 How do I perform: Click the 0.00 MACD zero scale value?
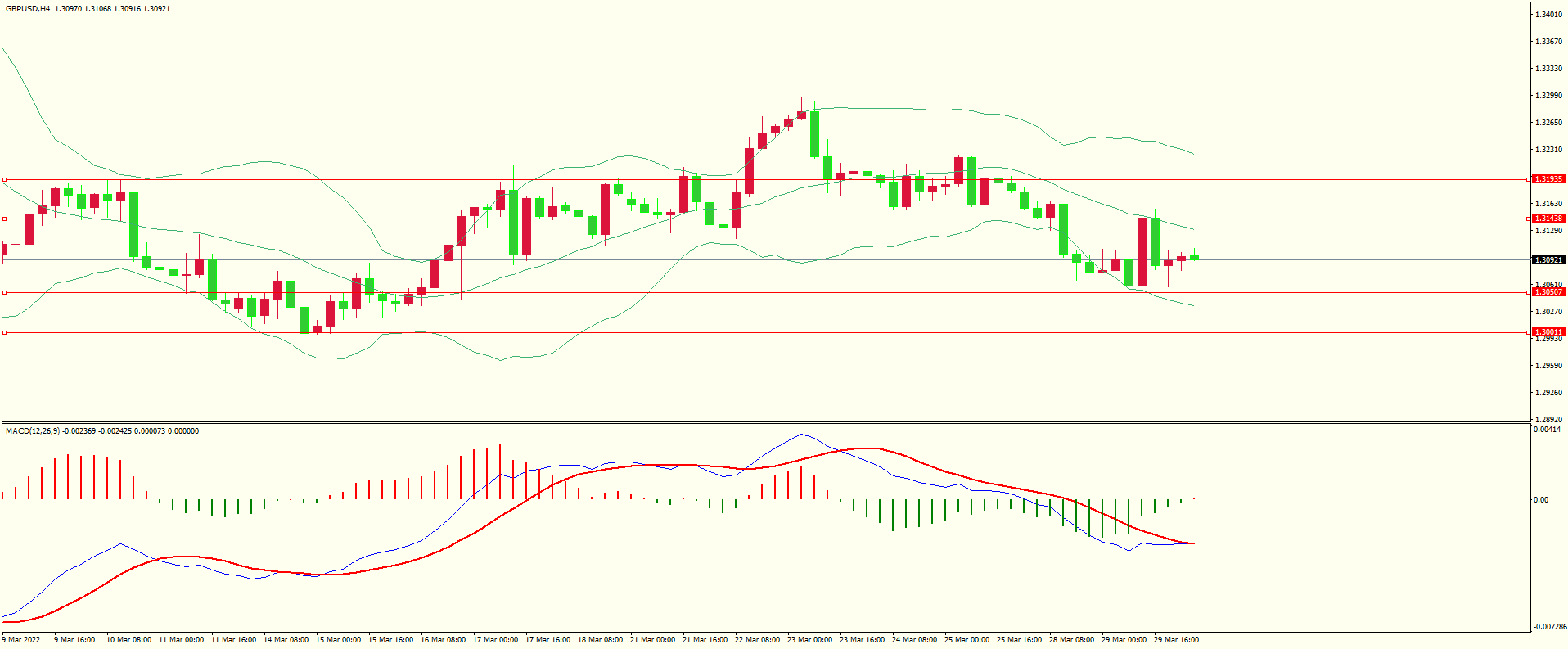1541,500
